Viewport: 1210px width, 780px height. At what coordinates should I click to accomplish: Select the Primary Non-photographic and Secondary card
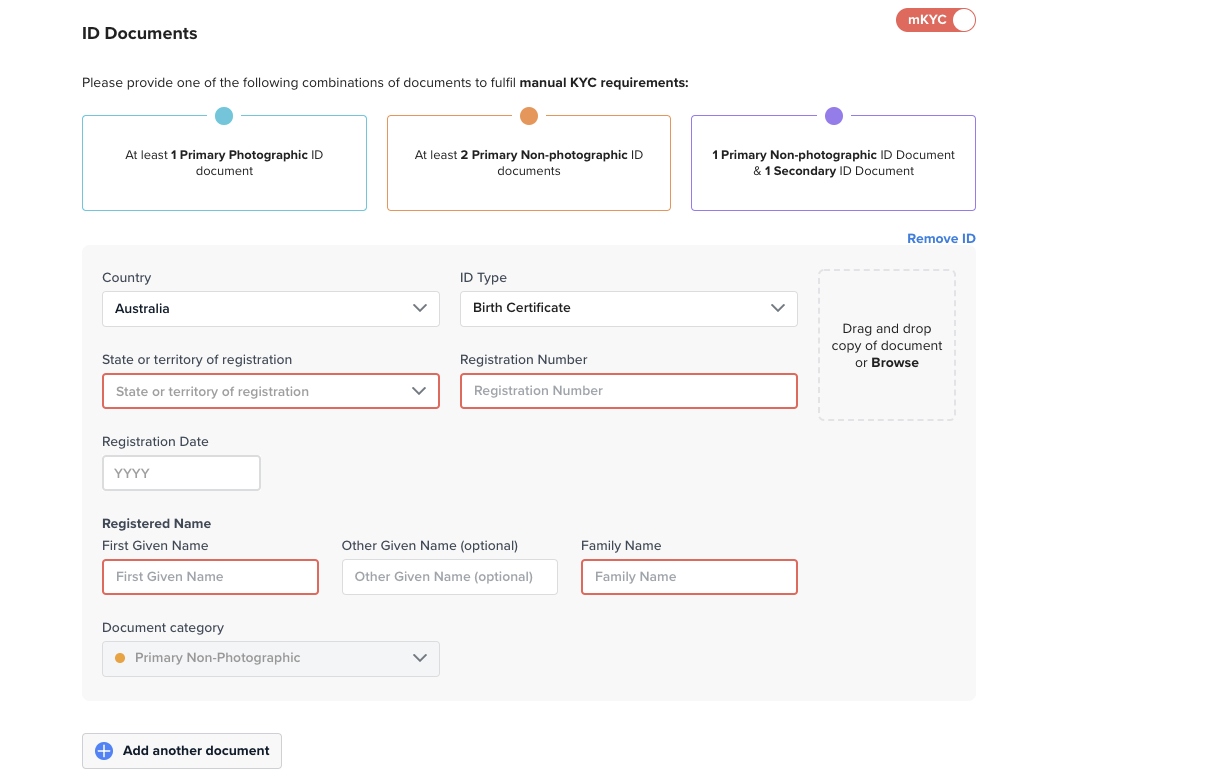click(x=833, y=164)
